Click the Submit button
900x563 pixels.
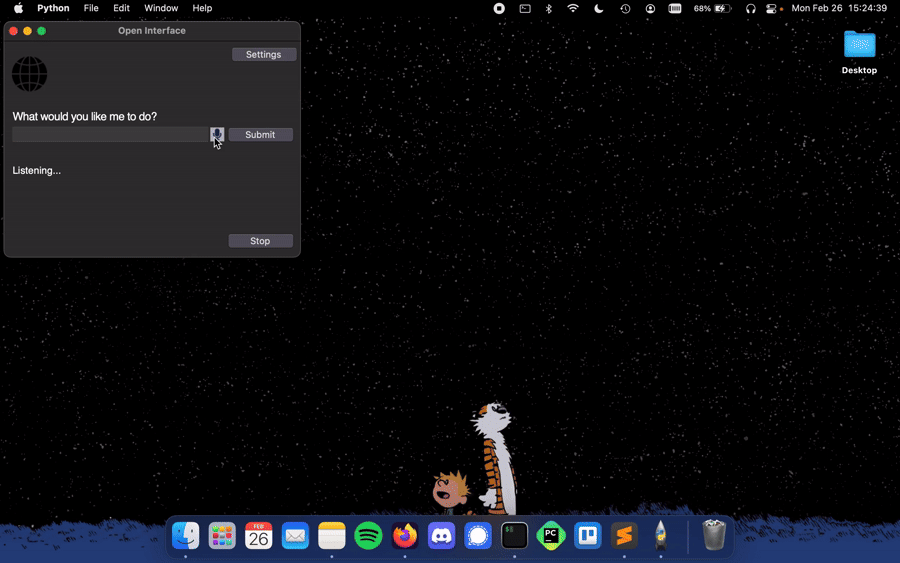[x=261, y=134]
